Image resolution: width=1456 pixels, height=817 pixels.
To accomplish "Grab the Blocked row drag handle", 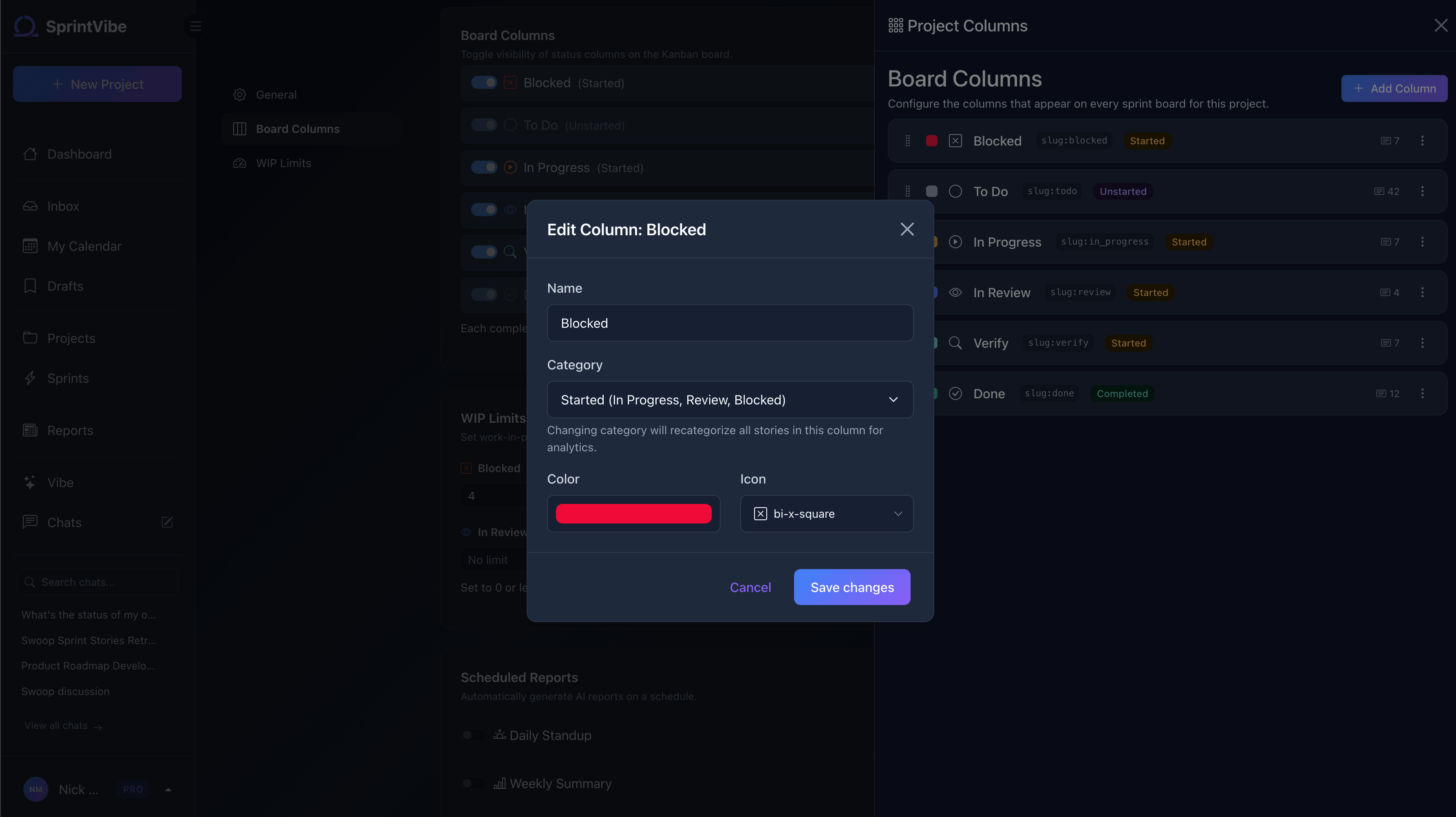I will point(908,141).
